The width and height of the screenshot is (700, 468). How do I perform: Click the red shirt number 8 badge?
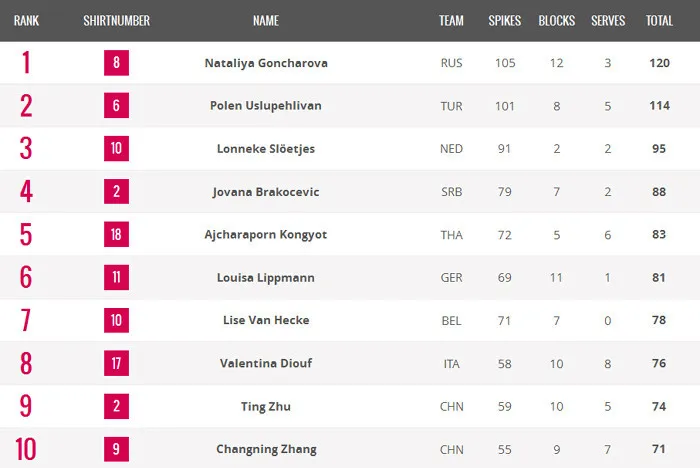tap(117, 63)
